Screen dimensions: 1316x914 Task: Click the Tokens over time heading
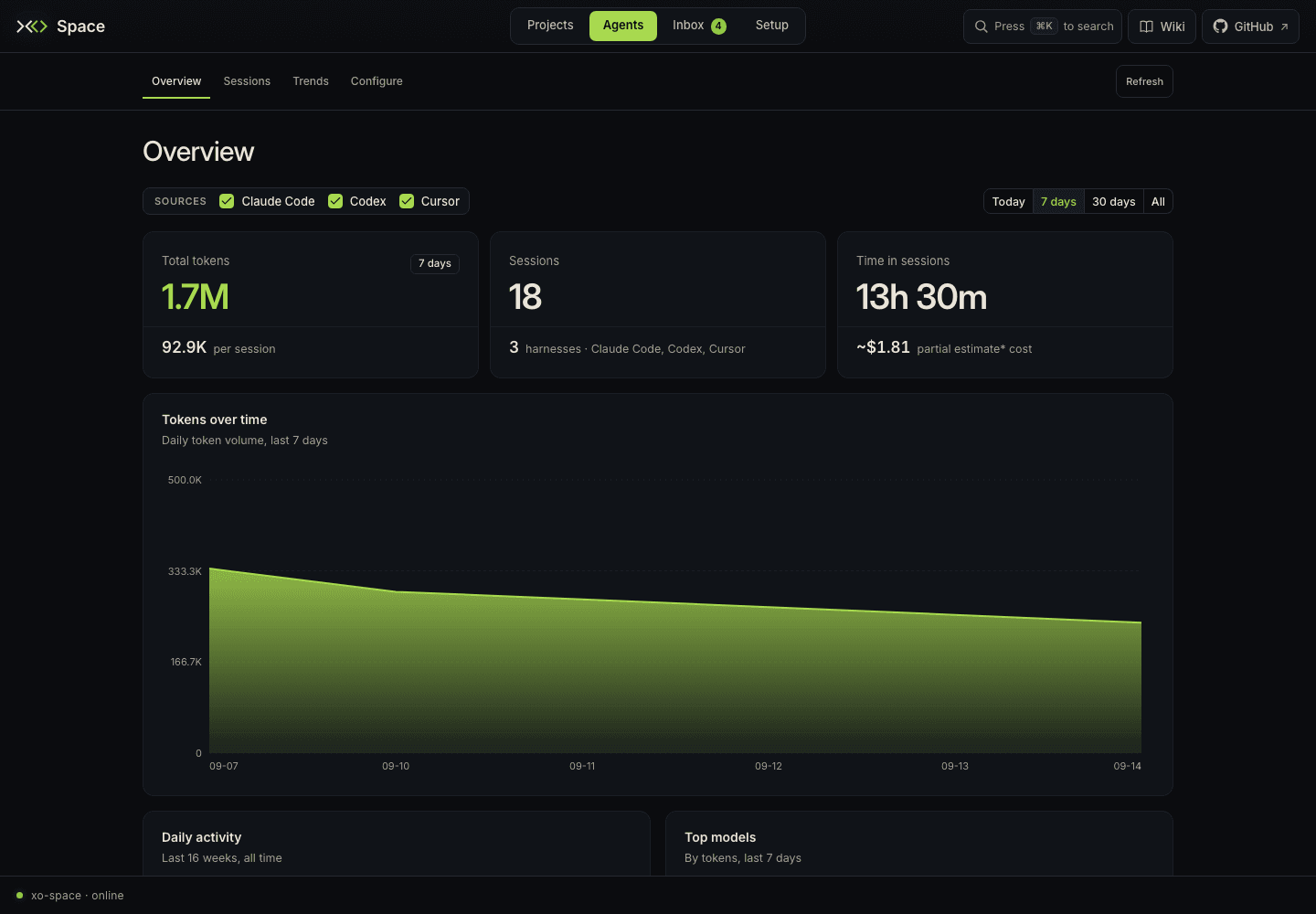coord(215,420)
